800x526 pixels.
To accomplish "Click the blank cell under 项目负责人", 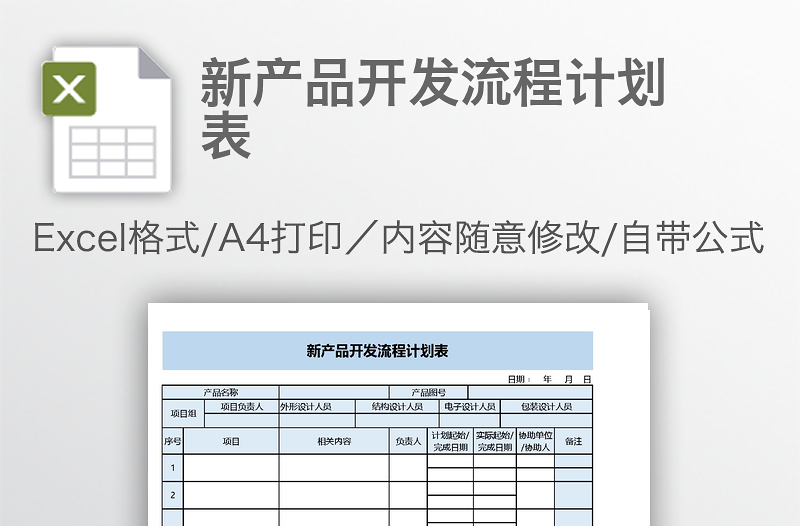I will click(x=242, y=420).
